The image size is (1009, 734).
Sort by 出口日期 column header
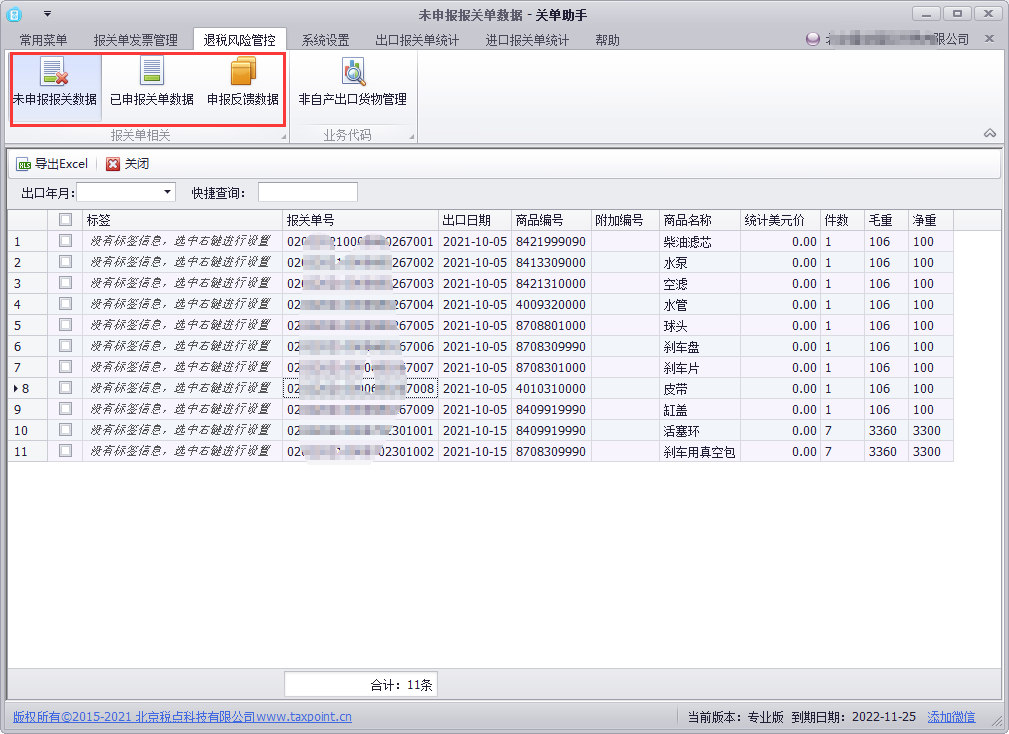click(475, 220)
